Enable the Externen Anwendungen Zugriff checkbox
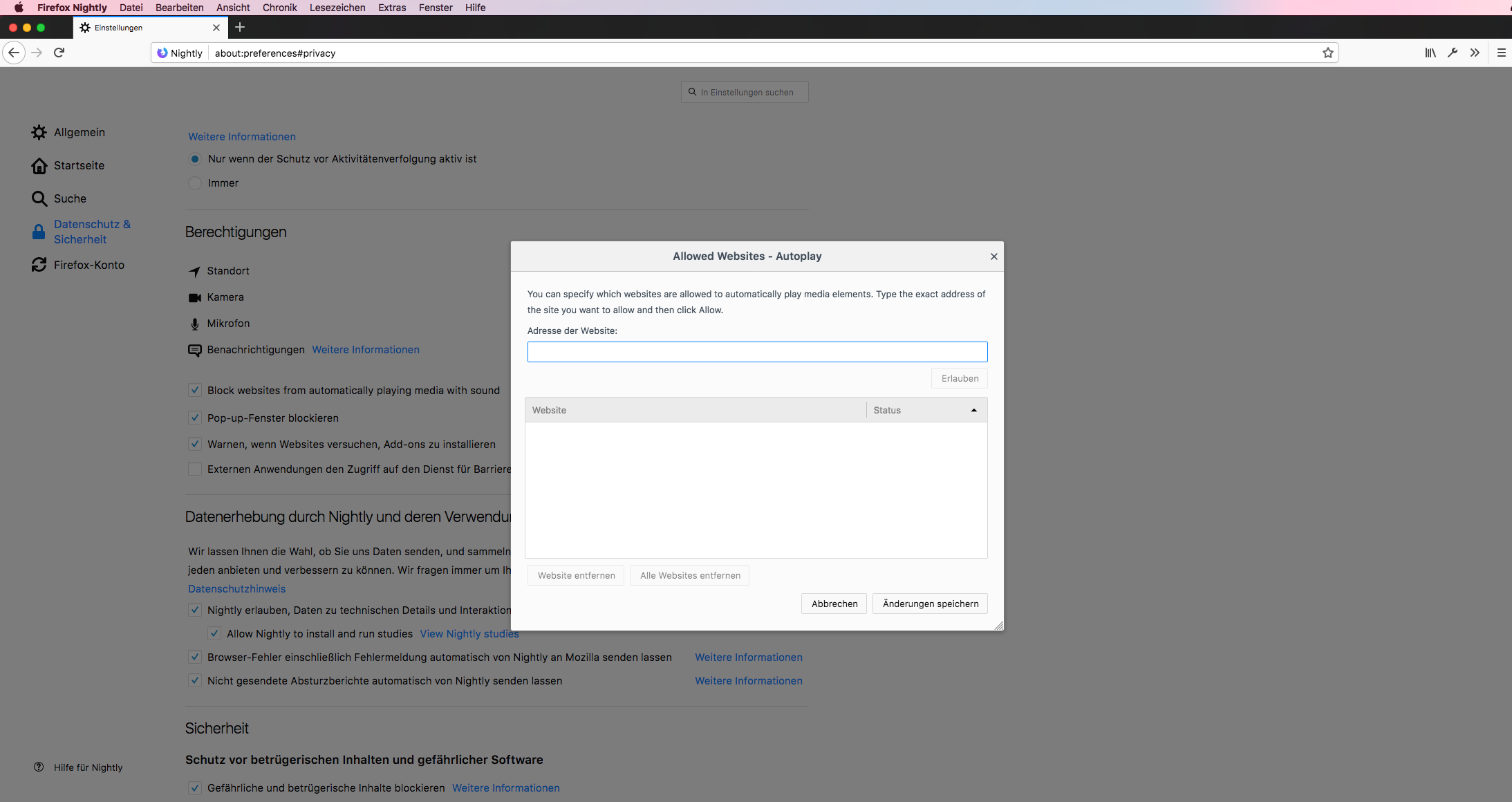Viewport: 1512px width, 802px height. 195,469
